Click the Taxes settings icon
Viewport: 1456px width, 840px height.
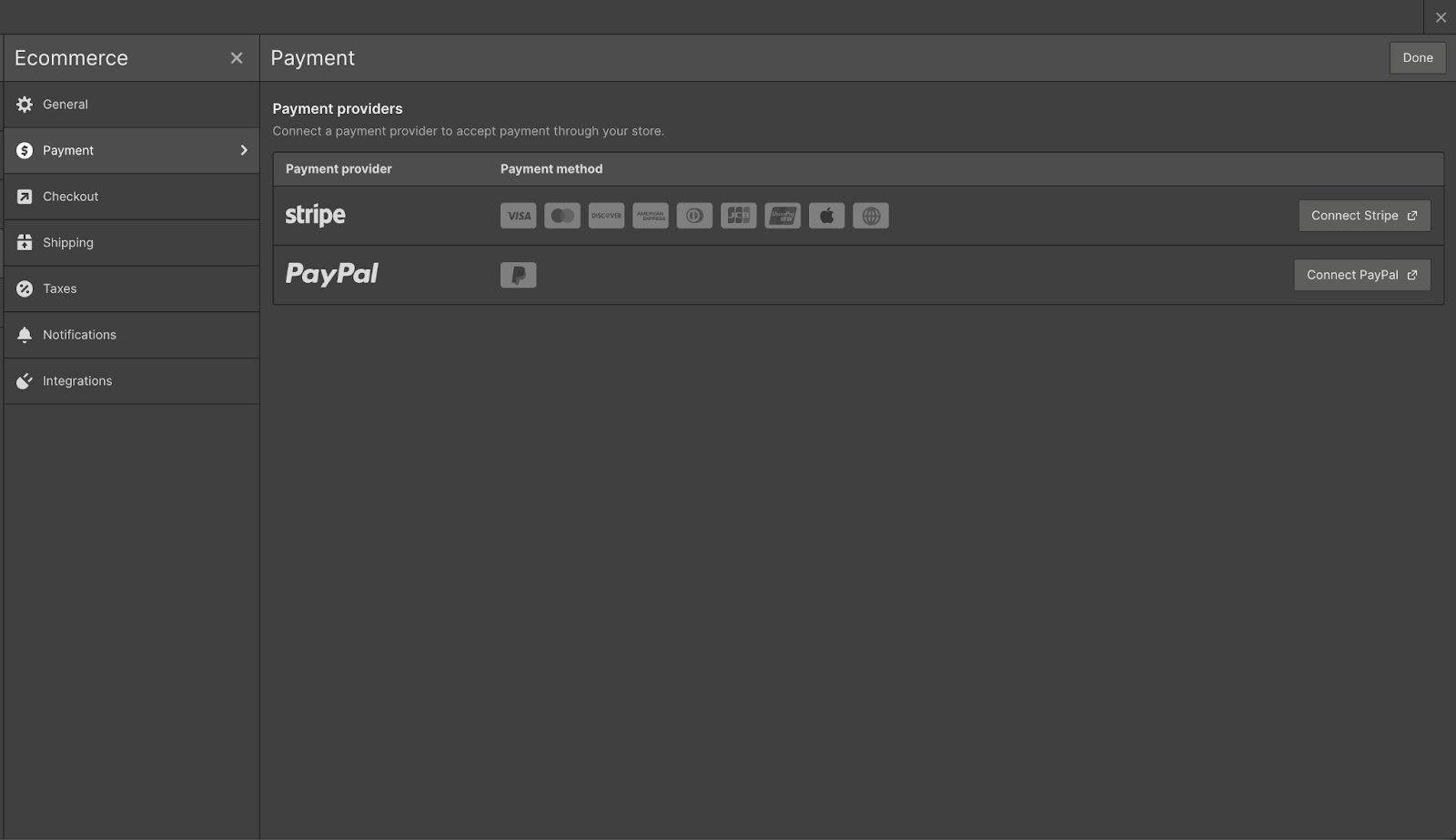click(x=24, y=288)
